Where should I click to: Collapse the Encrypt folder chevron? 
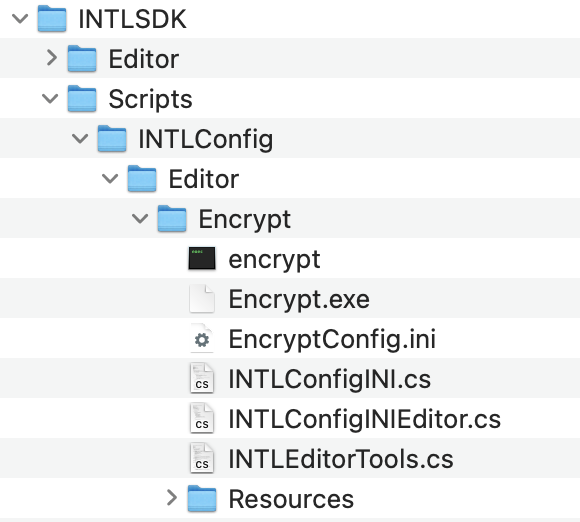click(x=140, y=218)
